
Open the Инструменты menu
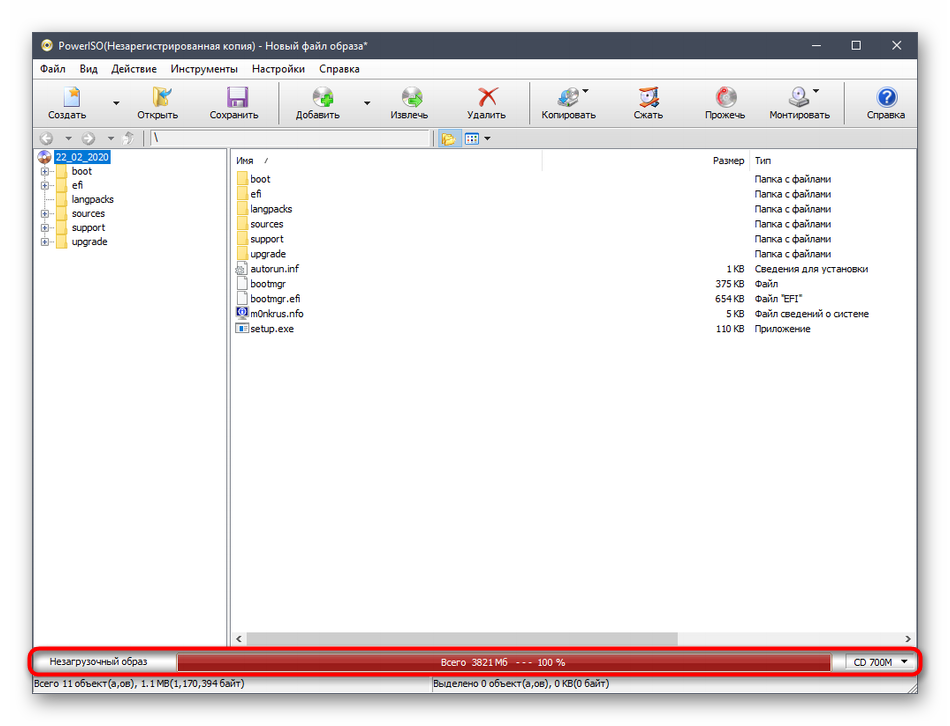204,69
